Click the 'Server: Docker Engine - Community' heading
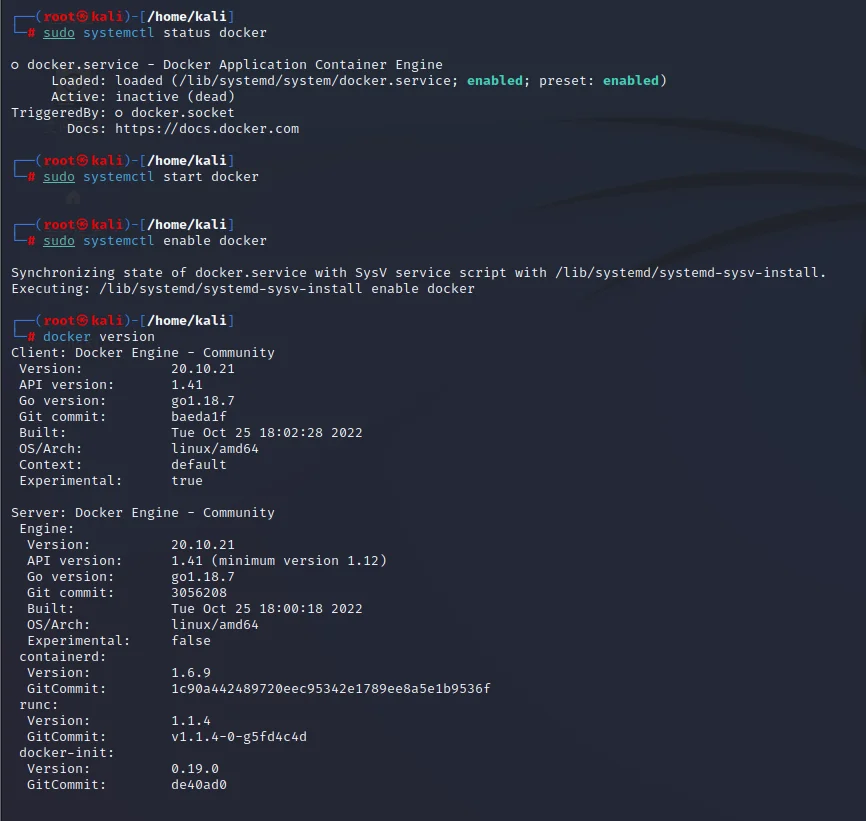 tap(142, 512)
